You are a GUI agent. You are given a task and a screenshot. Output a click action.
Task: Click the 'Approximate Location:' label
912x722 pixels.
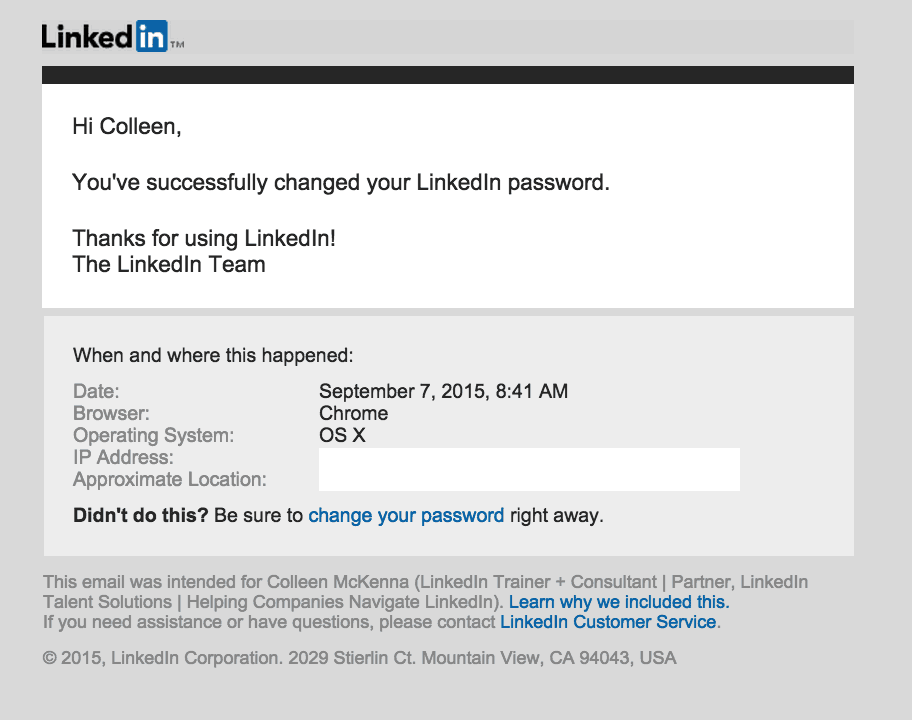click(x=169, y=479)
